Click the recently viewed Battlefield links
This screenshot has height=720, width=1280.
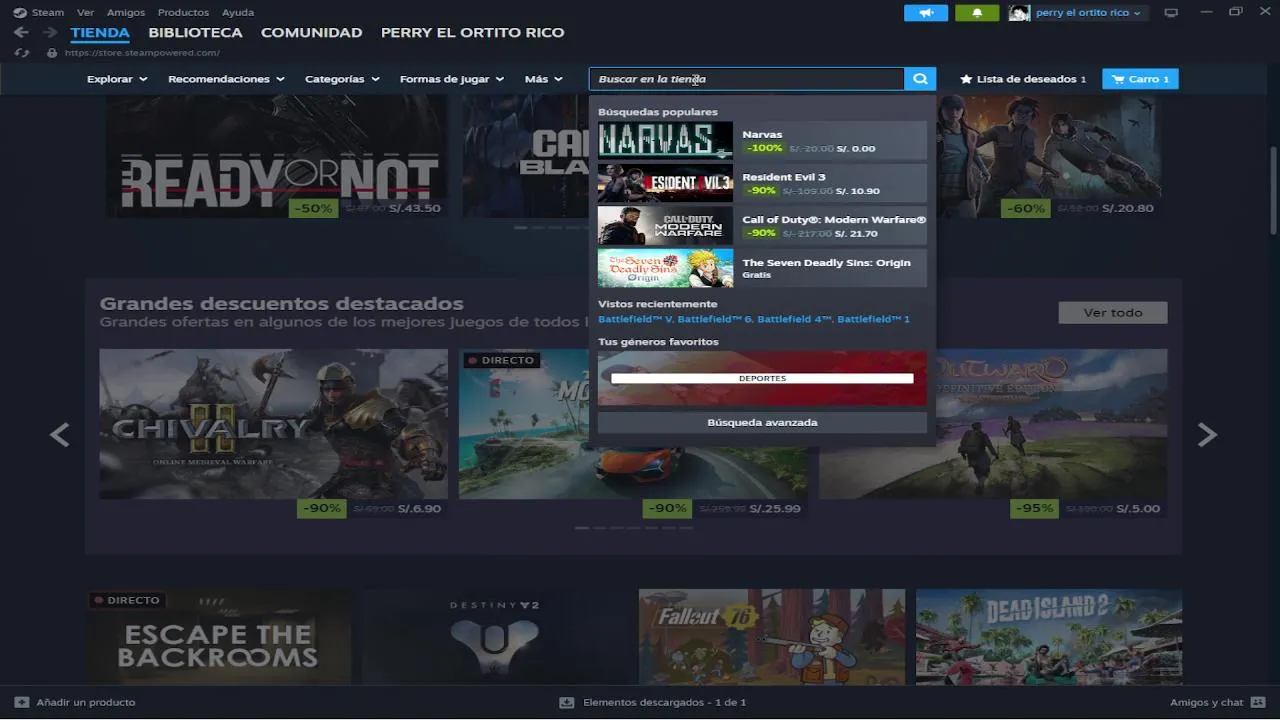[x=754, y=319]
